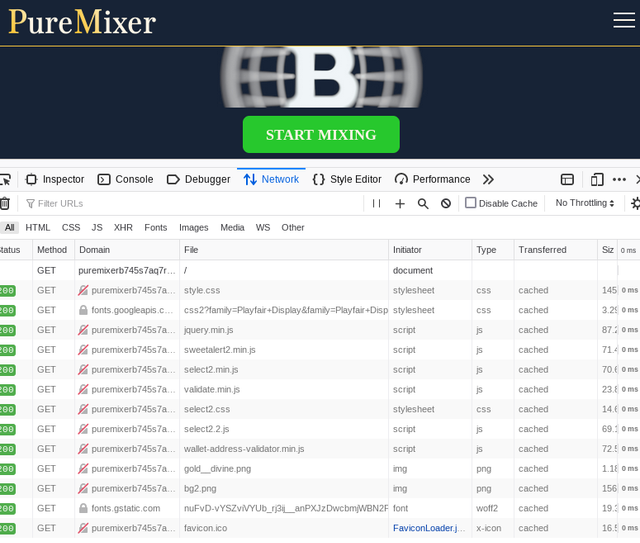
Task: Click the START MIXING button
Action: click(321, 134)
